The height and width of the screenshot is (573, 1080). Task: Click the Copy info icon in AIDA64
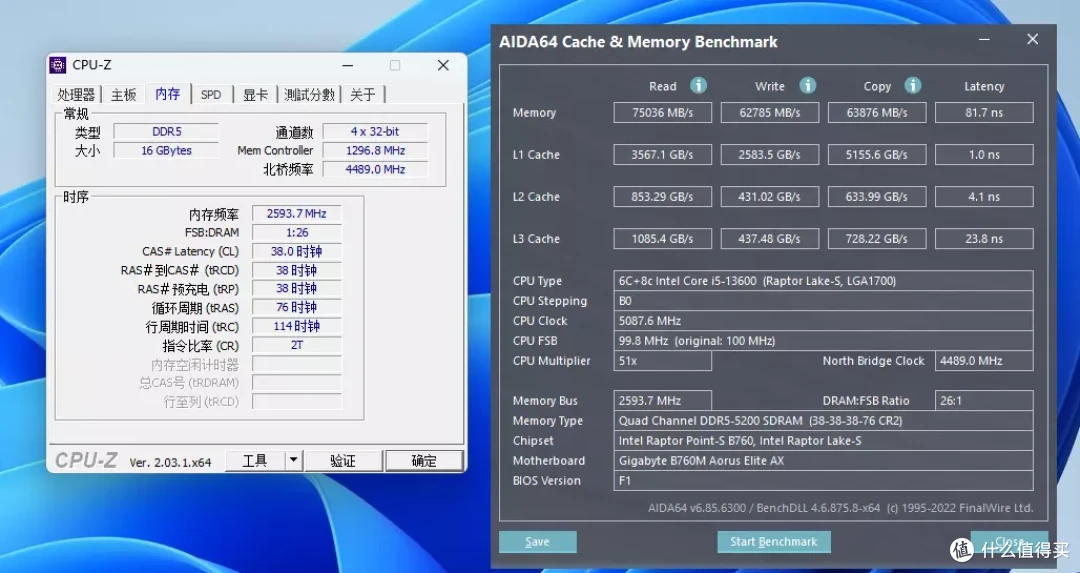tap(913, 85)
